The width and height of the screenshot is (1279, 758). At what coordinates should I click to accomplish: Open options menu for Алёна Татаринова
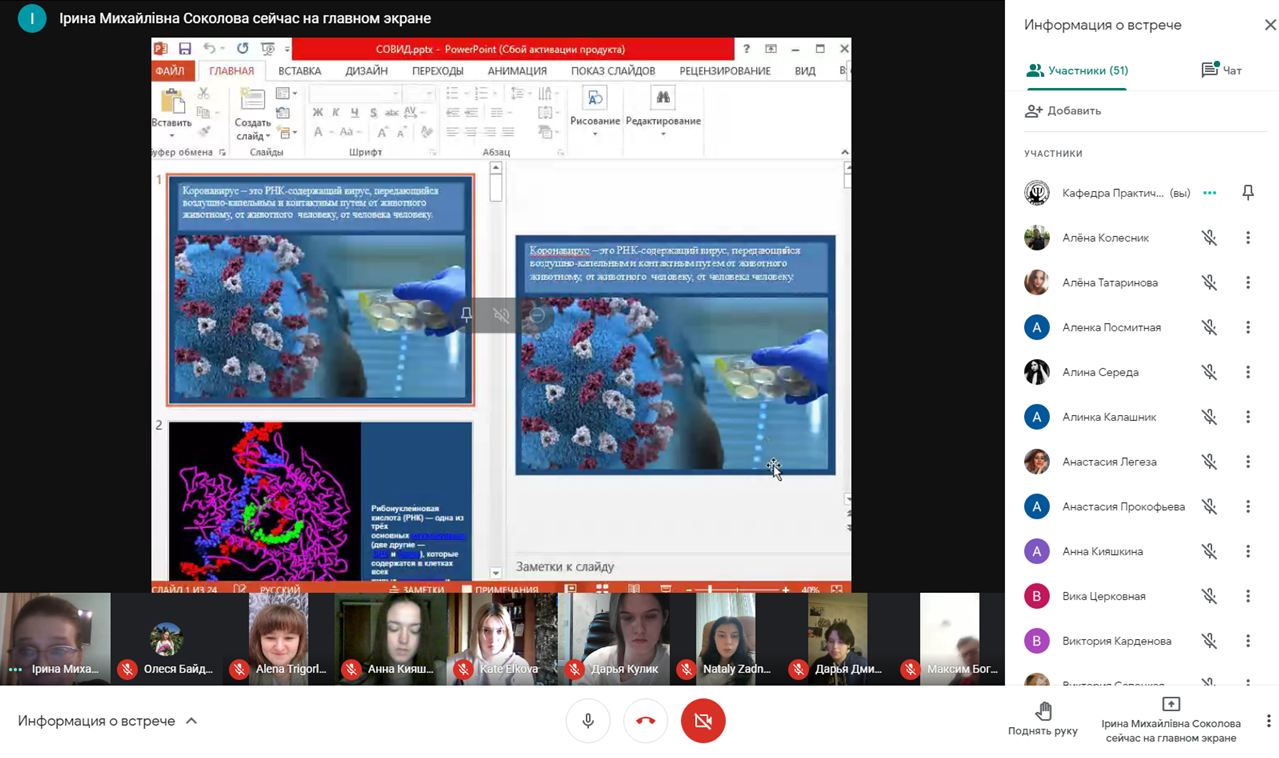[x=1248, y=283]
